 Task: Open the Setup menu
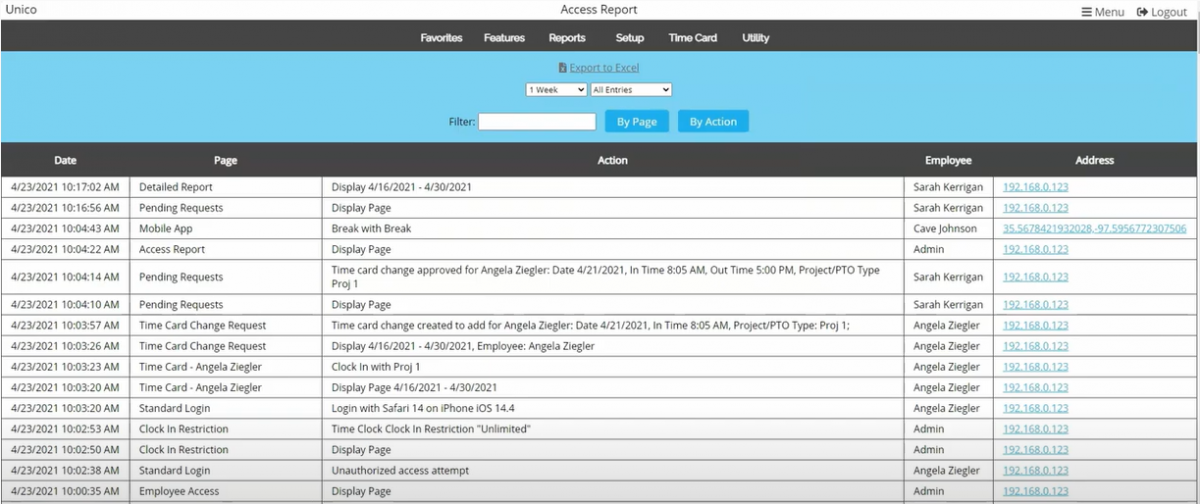pyautogui.click(x=629, y=38)
